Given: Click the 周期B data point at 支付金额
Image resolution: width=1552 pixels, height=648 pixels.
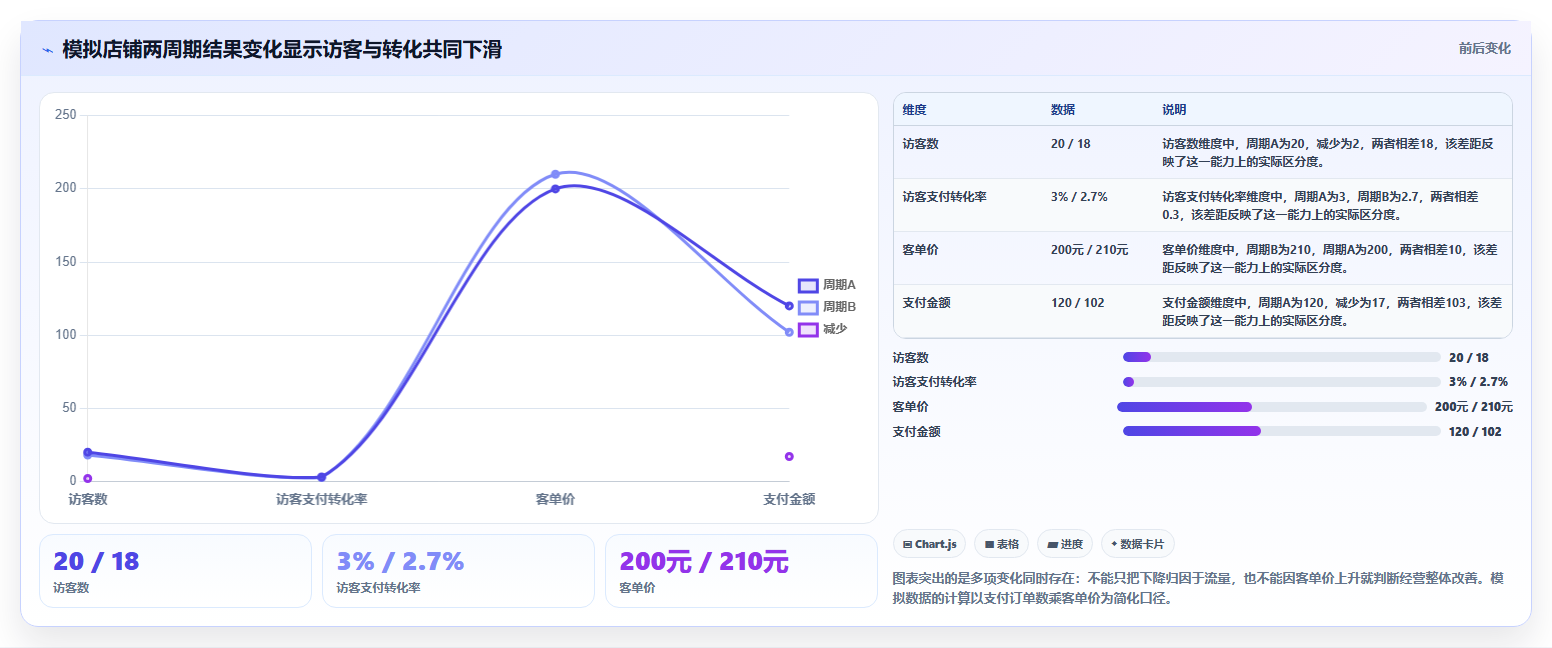Looking at the screenshot, I should [x=789, y=332].
